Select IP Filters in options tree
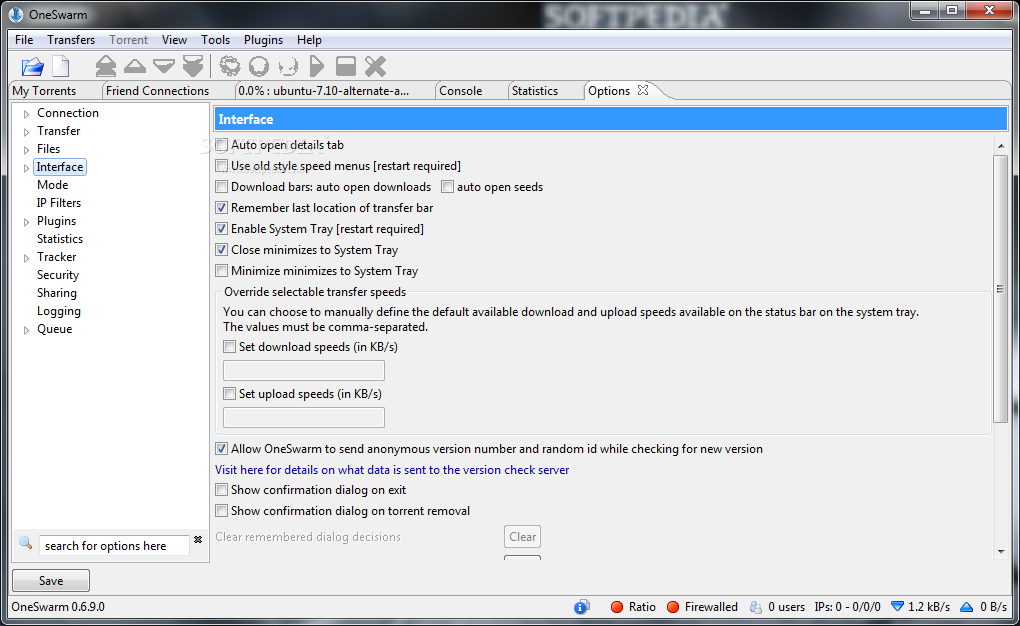The width and height of the screenshot is (1020, 626). click(59, 203)
